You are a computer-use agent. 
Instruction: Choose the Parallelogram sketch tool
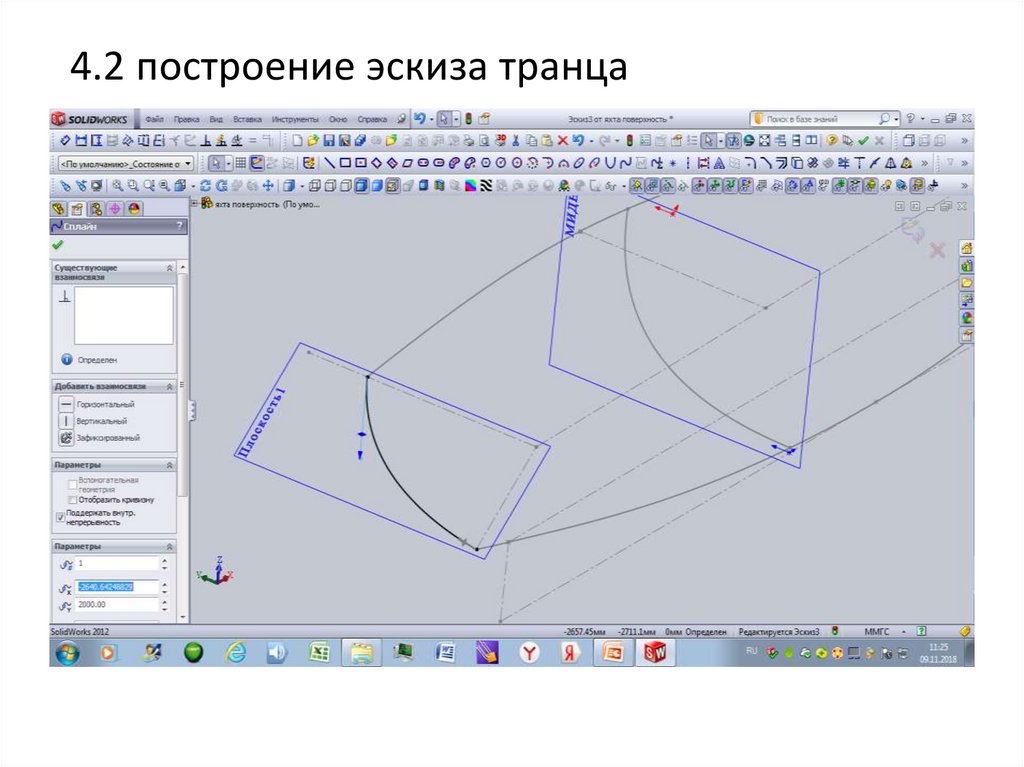pyautogui.click(x=407, y=163)
